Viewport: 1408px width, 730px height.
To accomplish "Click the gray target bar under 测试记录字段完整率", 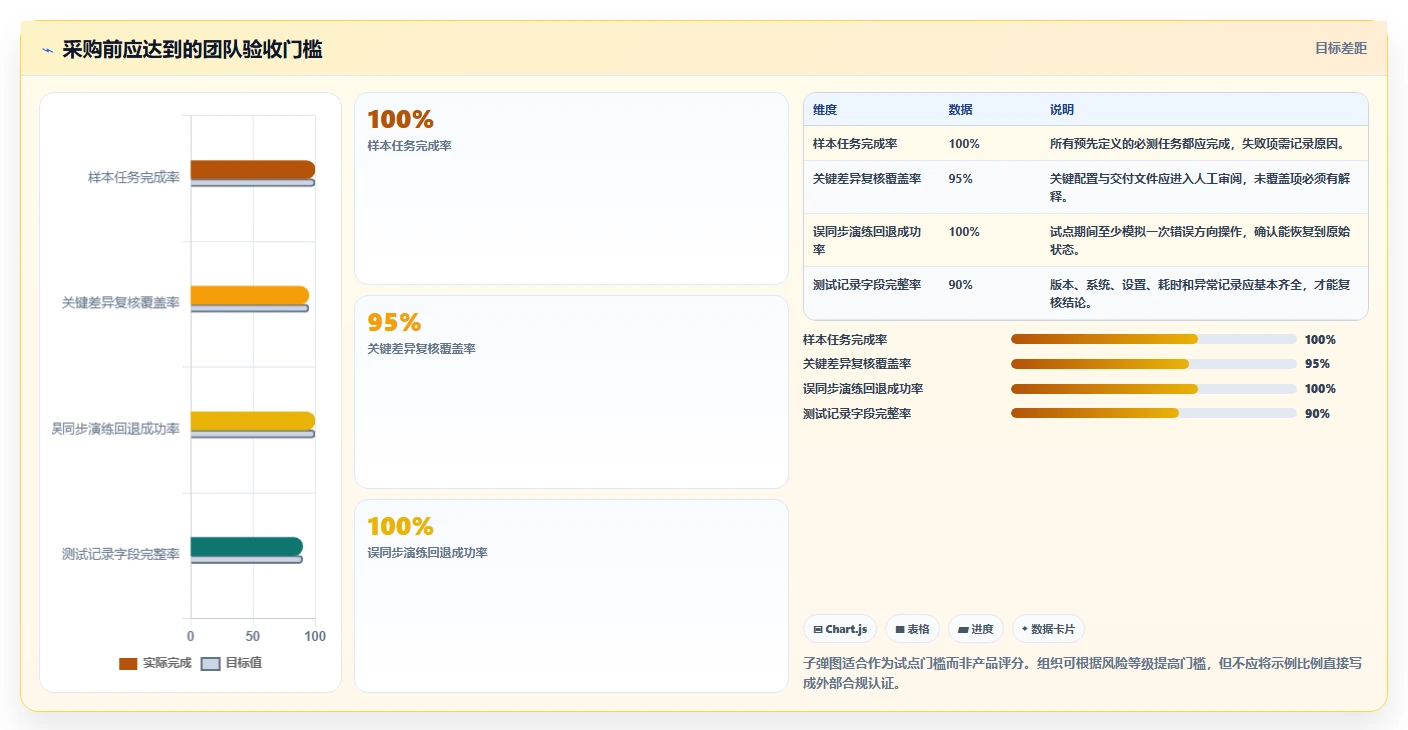I will pyautogui.click(x=247, y=560).
